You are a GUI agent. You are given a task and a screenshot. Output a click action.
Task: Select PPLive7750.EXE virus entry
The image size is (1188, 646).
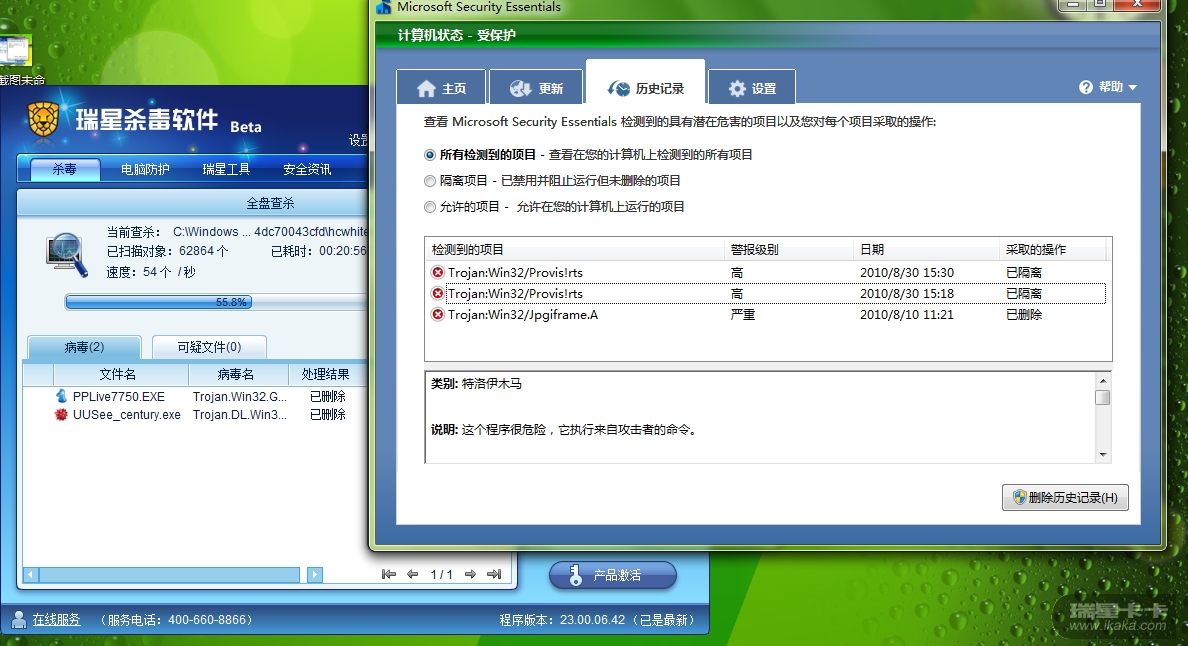coord(195,396)
